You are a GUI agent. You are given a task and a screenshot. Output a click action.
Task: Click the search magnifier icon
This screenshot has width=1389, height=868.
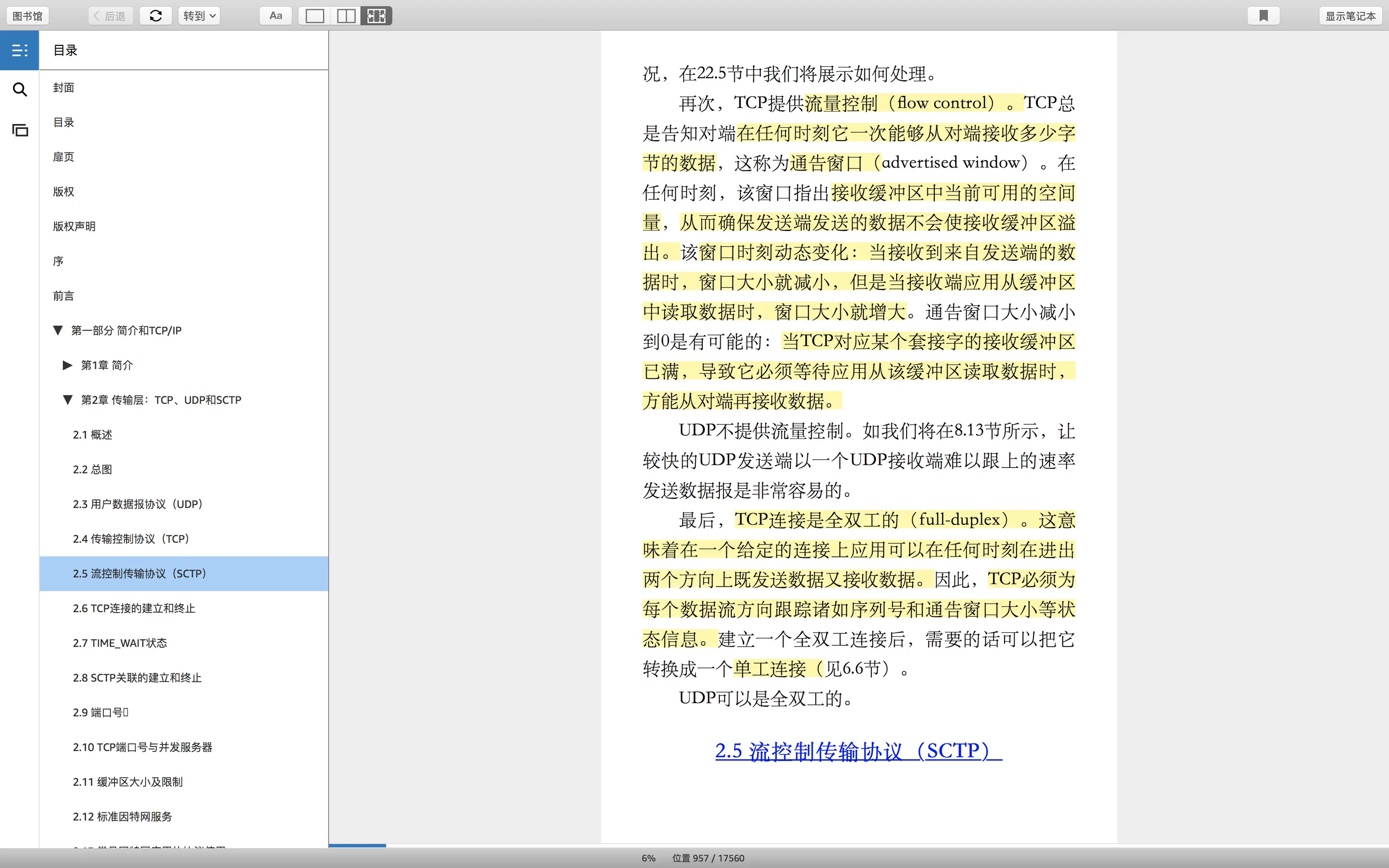pos(19,90)
